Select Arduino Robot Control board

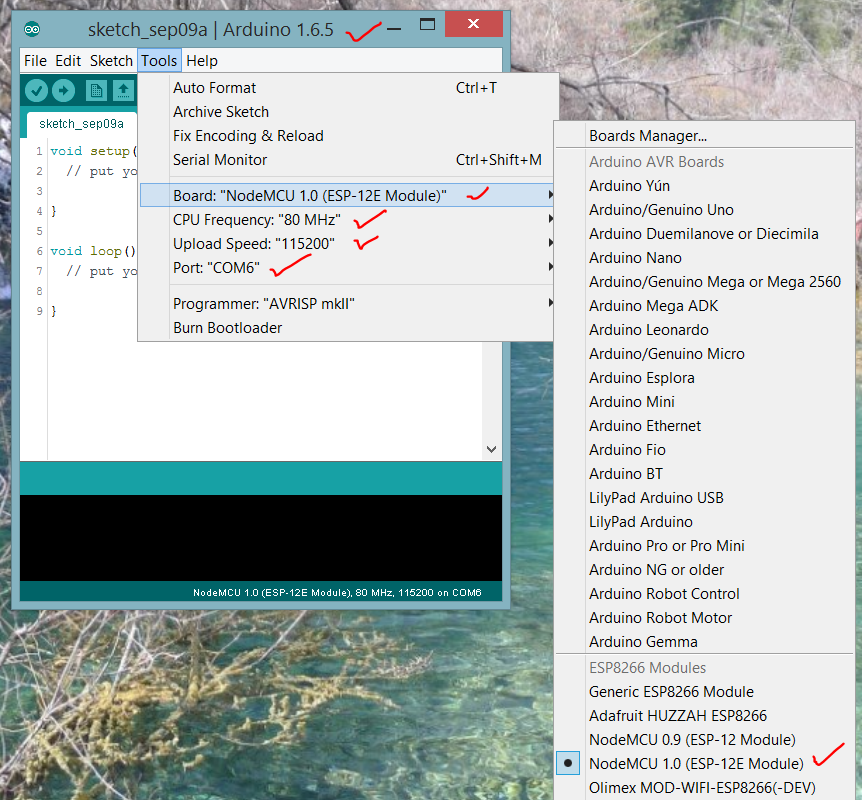pyautogui.click(x=704, y=594)
